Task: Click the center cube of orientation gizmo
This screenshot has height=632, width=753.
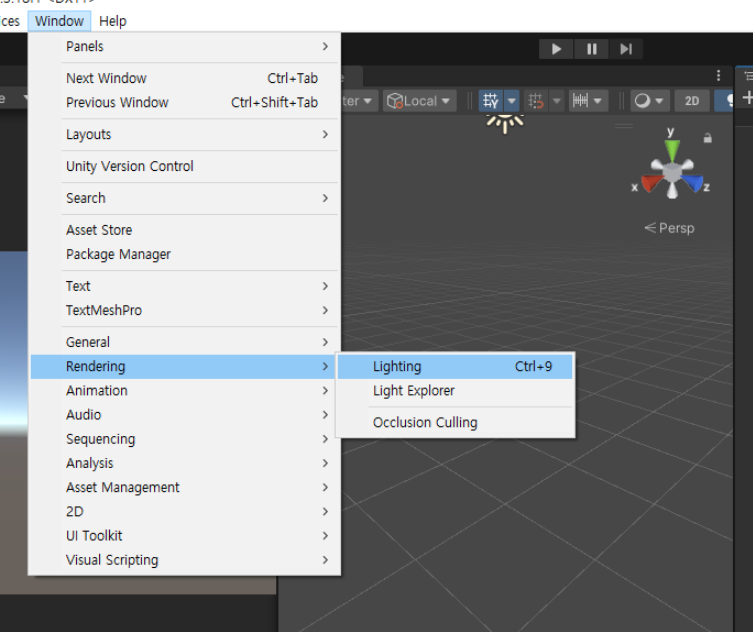Action: point(672,171)
